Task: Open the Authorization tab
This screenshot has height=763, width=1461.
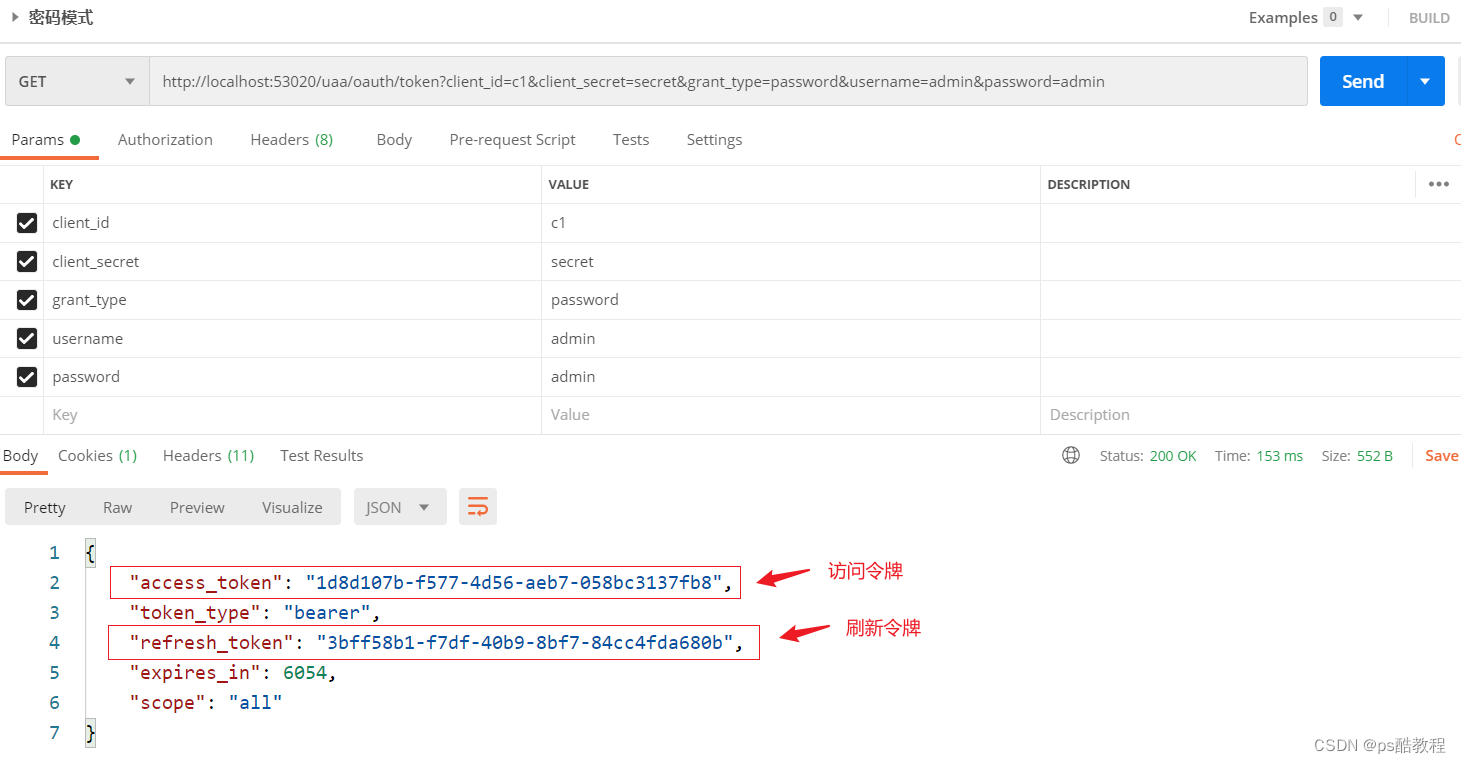Action: point(165,140)
